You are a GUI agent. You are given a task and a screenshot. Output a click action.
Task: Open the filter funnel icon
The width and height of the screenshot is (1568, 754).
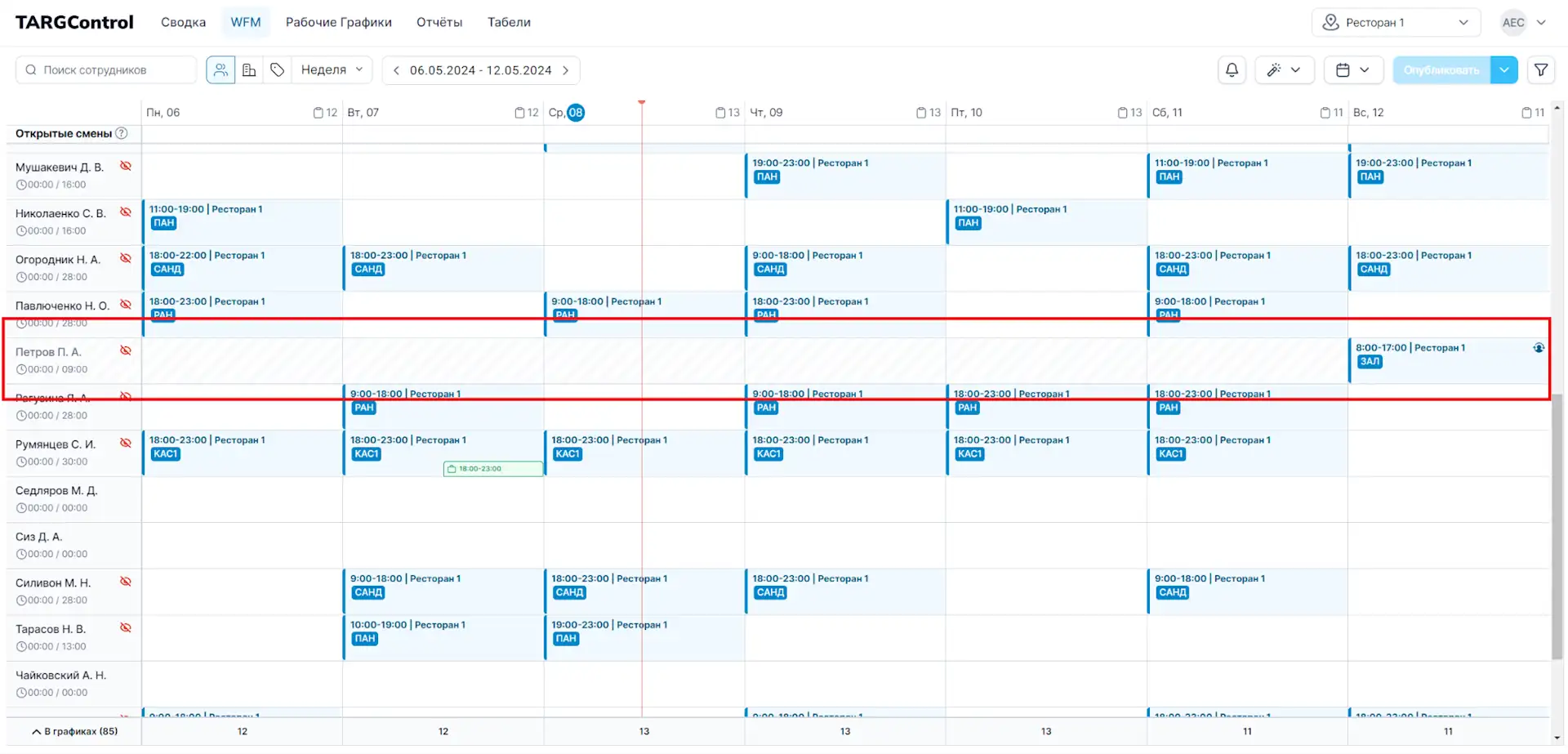pos(1541,70)
